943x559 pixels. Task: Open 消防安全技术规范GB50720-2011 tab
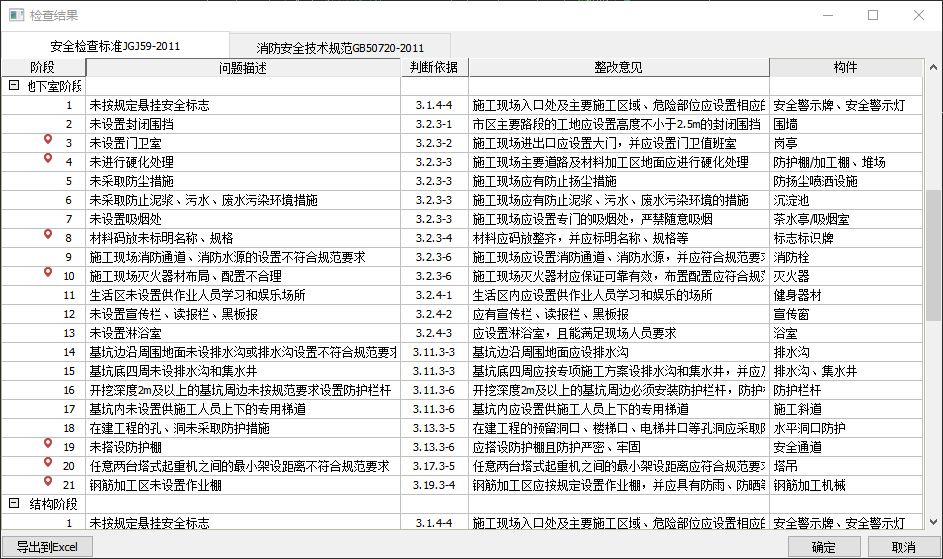340,48
